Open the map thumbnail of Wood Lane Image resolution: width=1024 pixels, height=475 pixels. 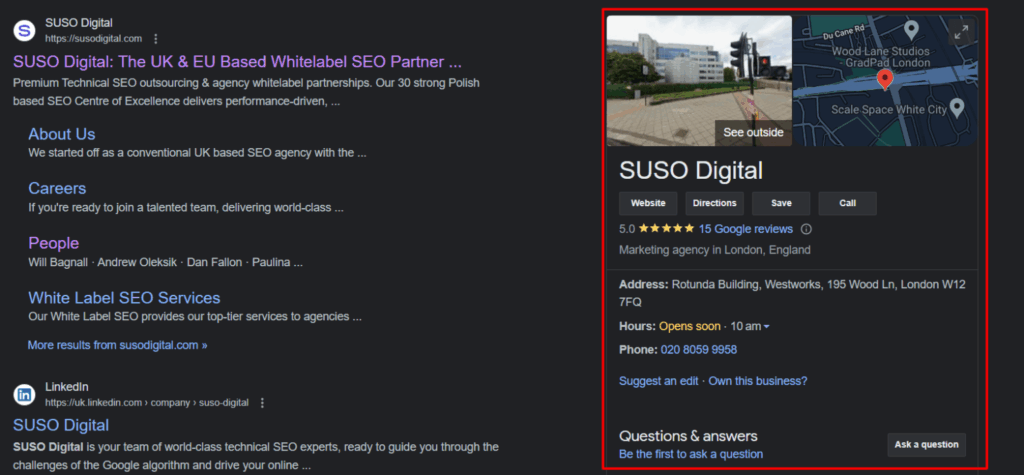click(886, 80)
